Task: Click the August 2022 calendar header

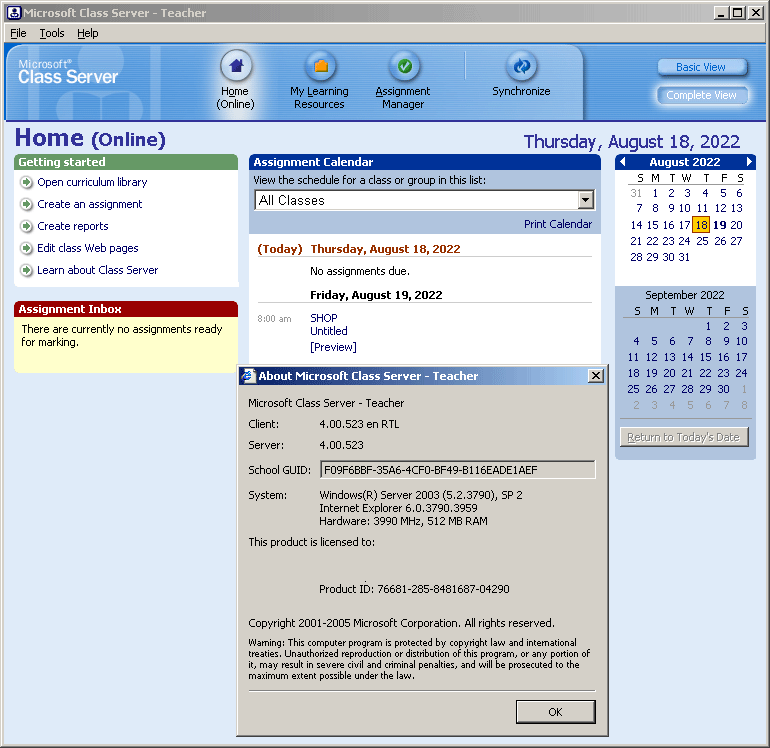Action: (x=685, y=162)
